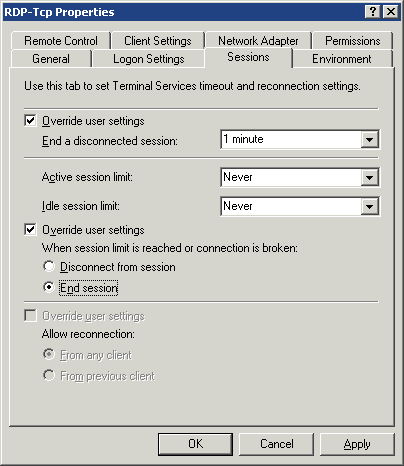Apply the session settings
This screenshot has width=404, height=466.
[357, 444]
